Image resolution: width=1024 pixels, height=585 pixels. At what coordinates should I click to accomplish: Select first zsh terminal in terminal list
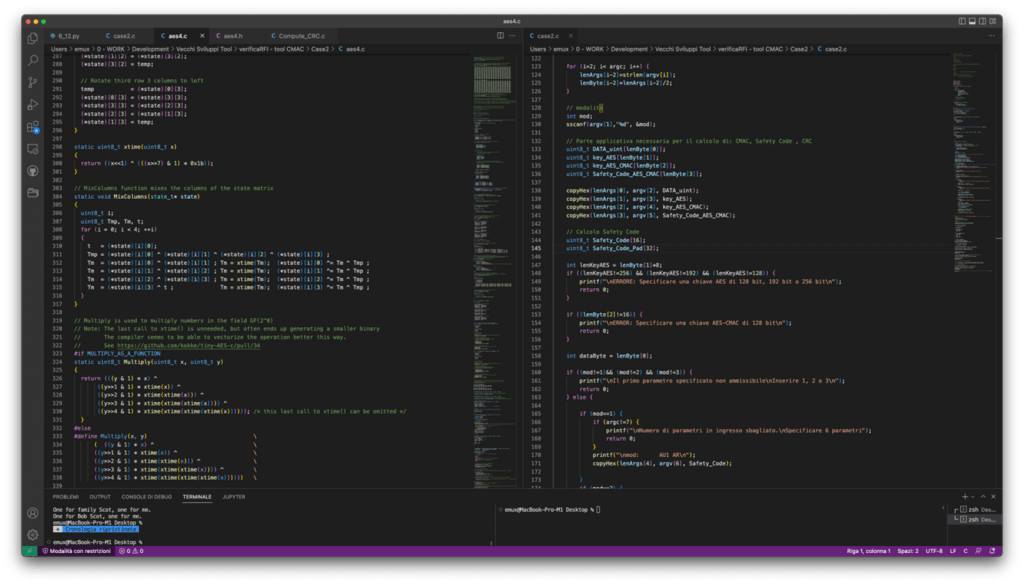click(x=976, y=509)
